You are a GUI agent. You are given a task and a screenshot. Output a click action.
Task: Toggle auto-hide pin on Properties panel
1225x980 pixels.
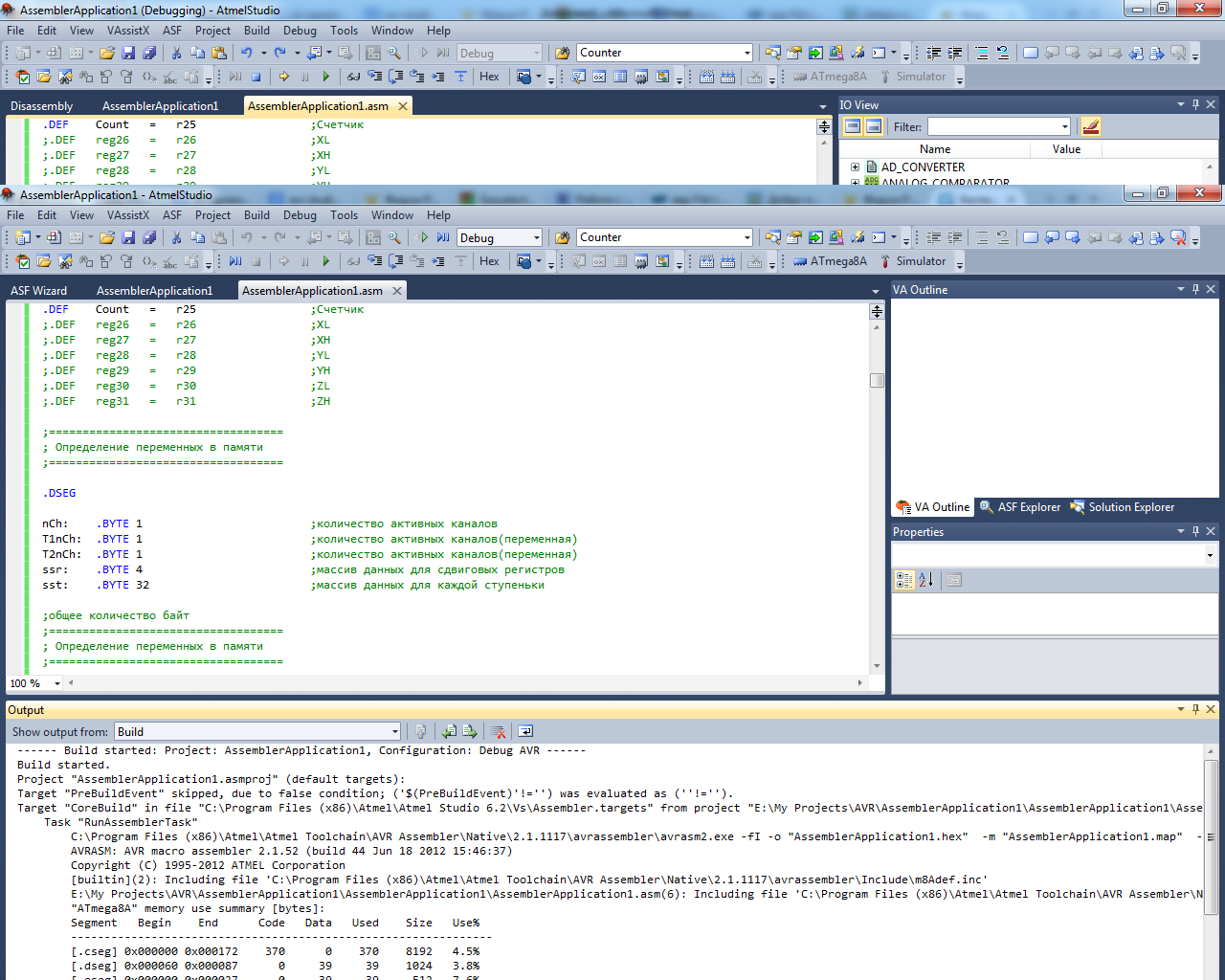(x=1195, y=531)
